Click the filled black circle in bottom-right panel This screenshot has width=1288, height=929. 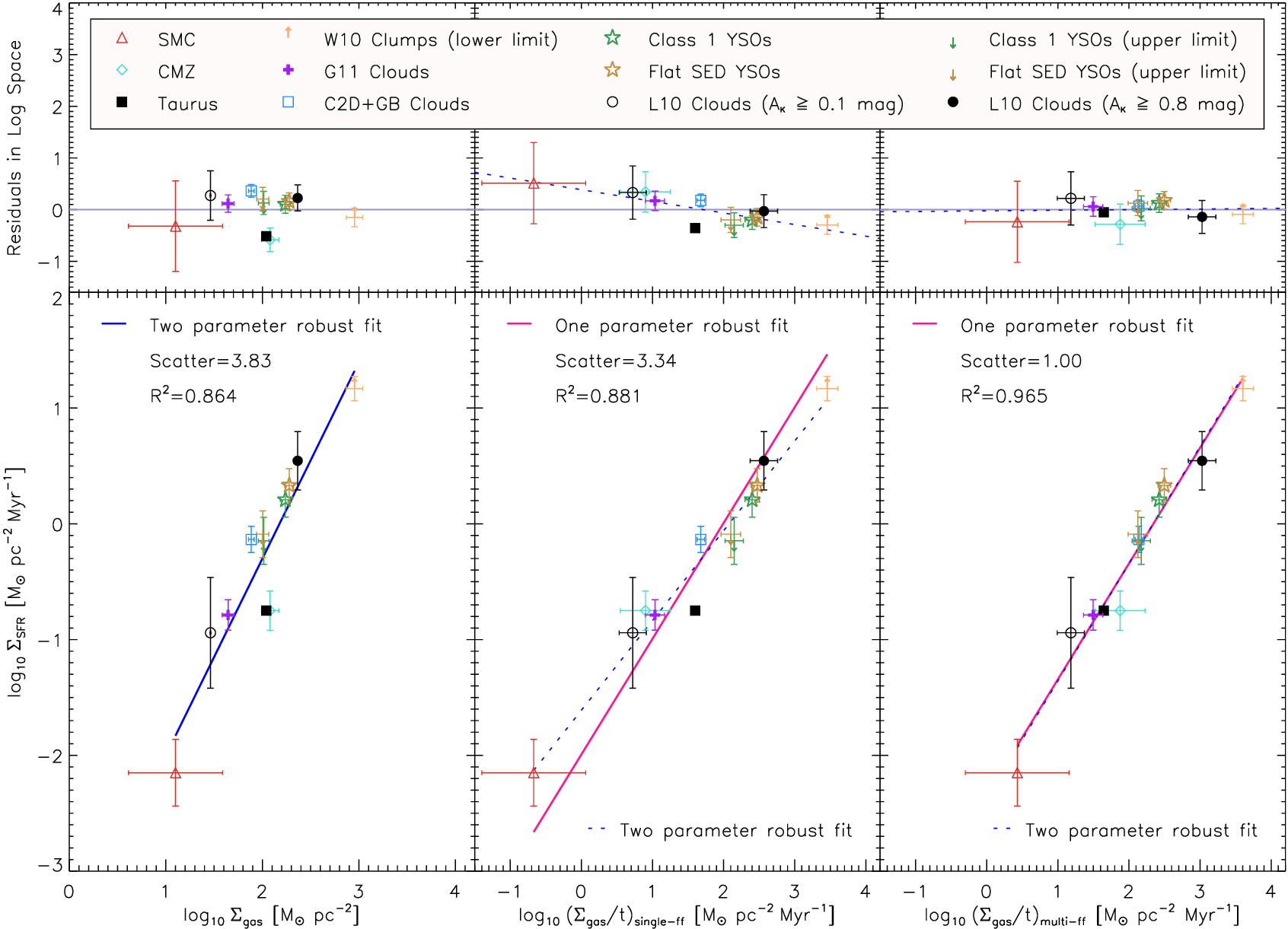pyautogui.click(x=1202, y=460)
